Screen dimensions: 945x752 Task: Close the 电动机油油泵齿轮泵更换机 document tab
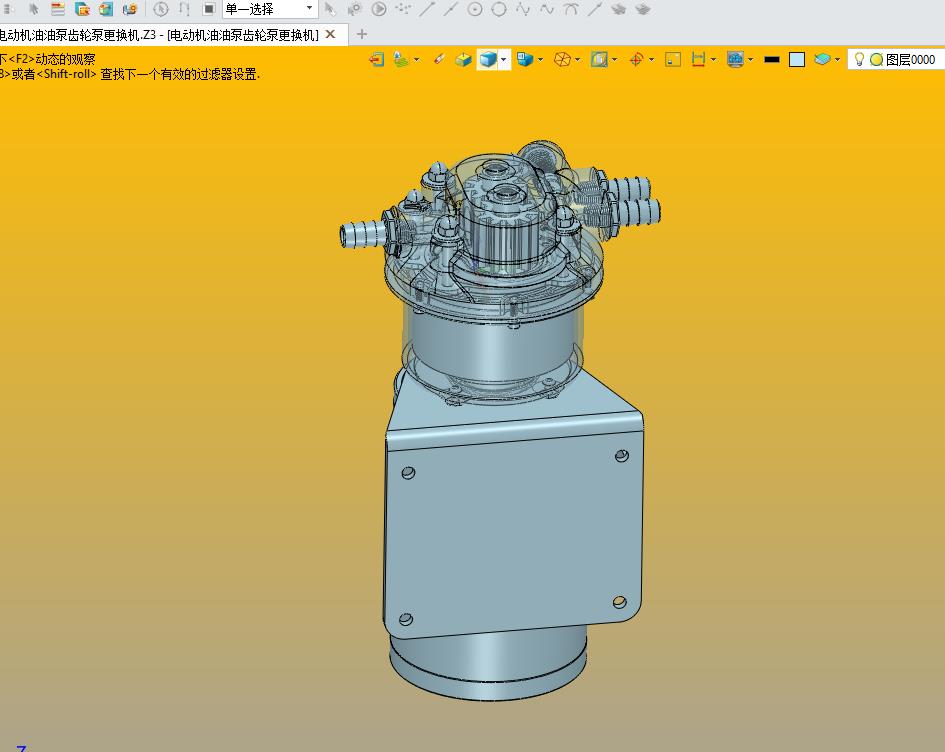[x=330, y=34]
